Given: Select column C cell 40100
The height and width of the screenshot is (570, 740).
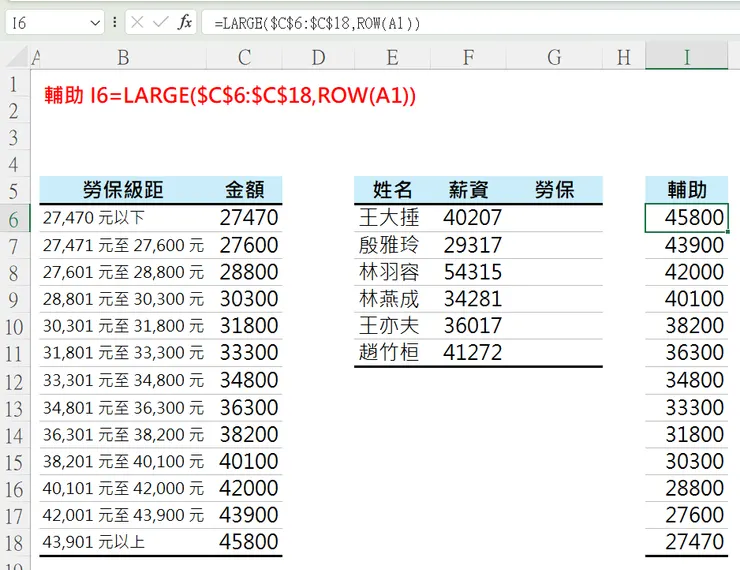Looking at the screenshot, I should 244,461.
